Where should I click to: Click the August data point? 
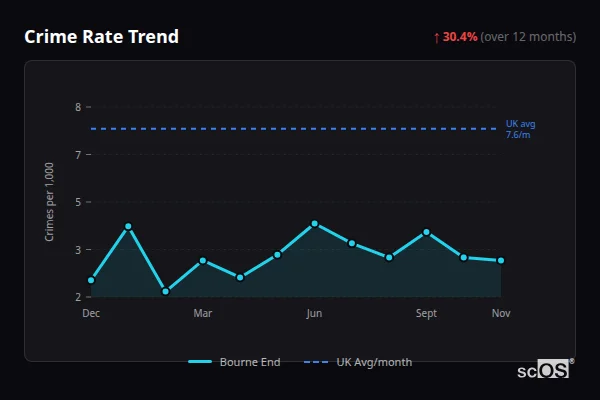click(x=389, y=258)
